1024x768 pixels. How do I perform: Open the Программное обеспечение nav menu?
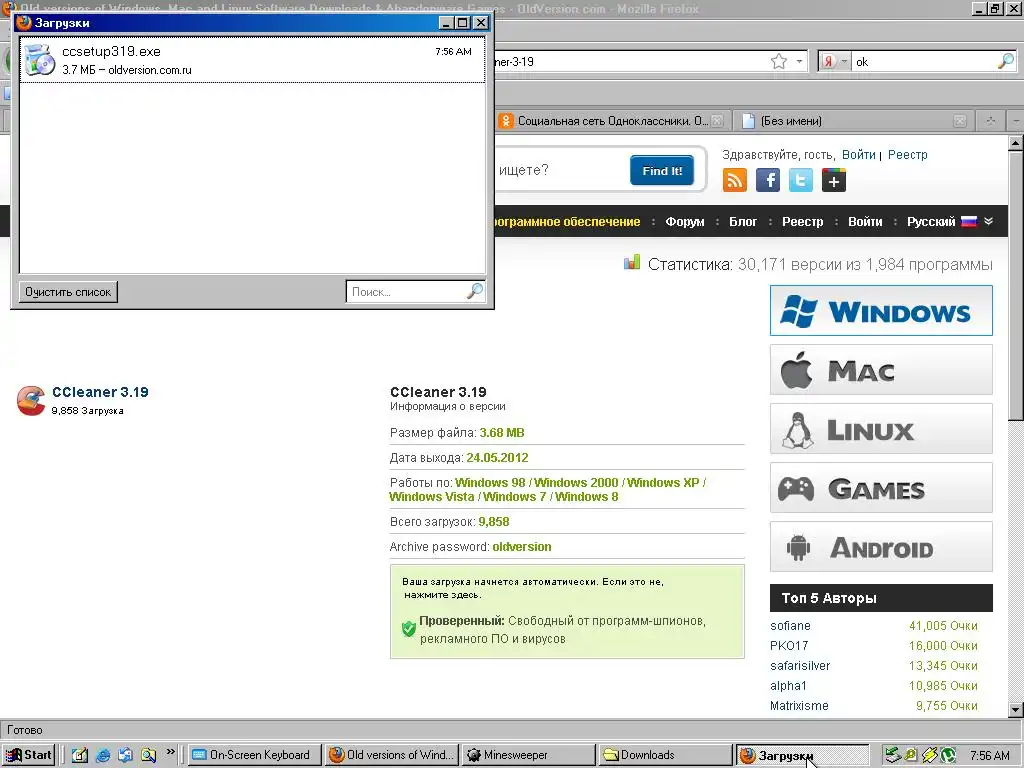pos(568,221)
